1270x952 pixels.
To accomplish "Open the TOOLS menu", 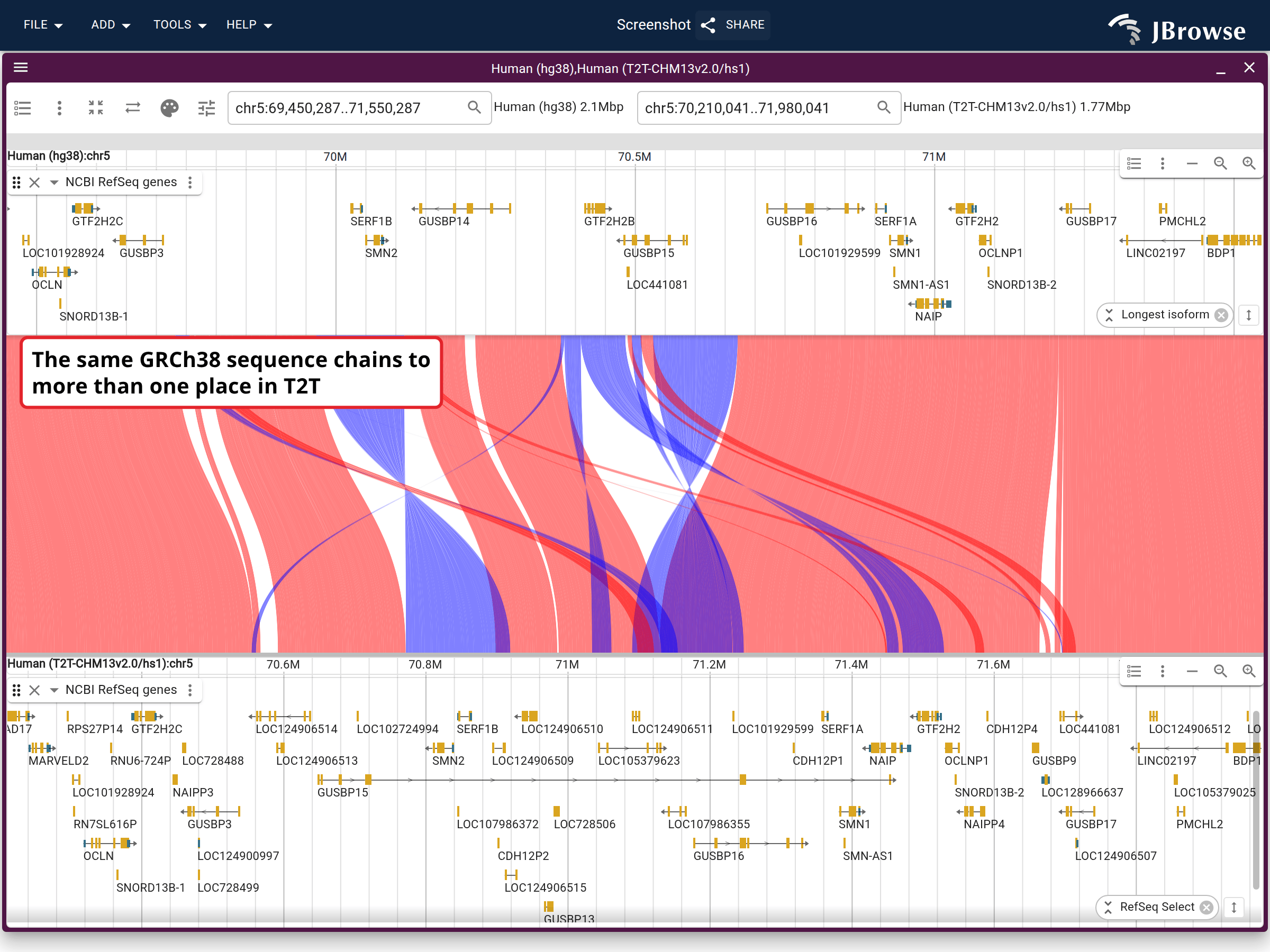I will (x=180, y=25).
